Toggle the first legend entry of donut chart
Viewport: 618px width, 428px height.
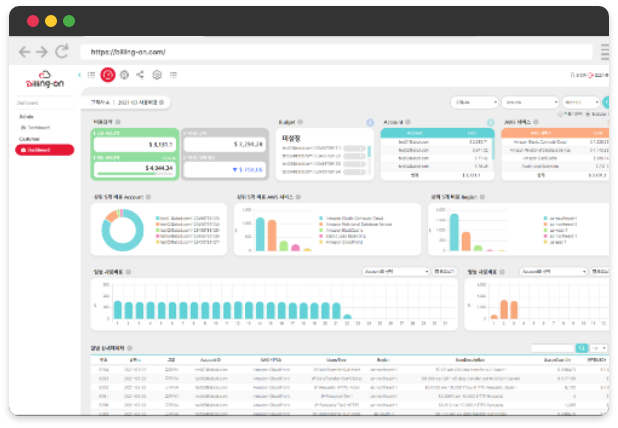[157, 217]
